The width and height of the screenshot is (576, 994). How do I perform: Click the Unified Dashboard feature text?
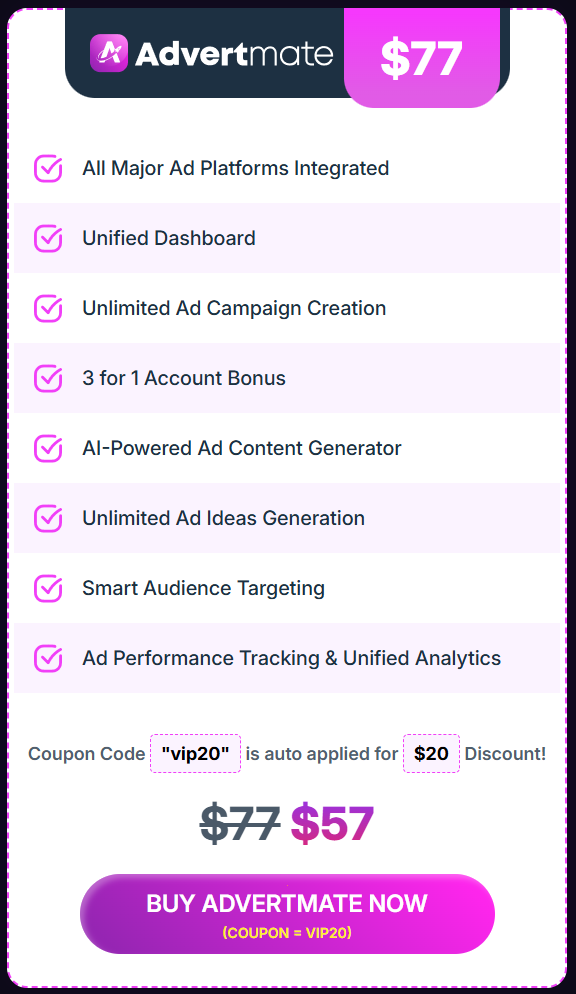coord(169,238)
